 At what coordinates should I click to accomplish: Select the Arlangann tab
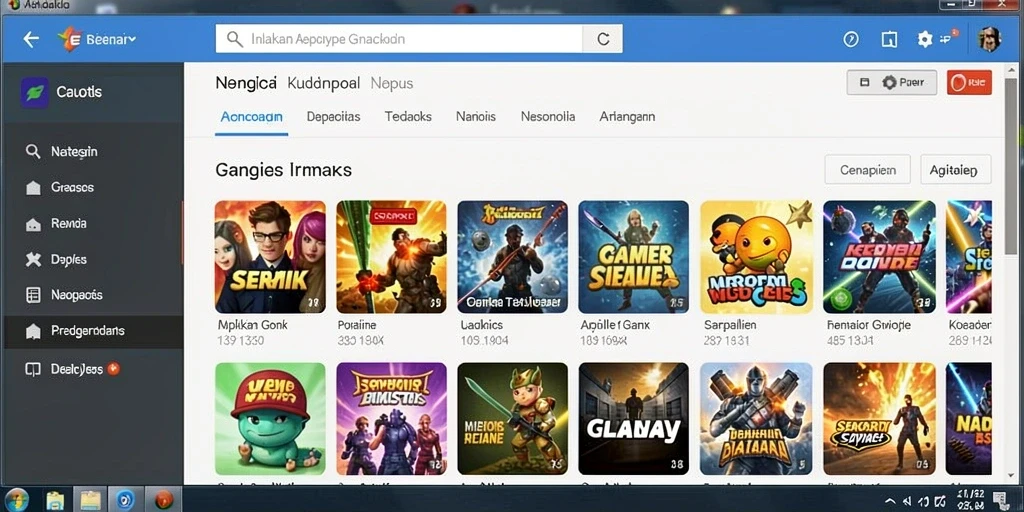[627, 117]
